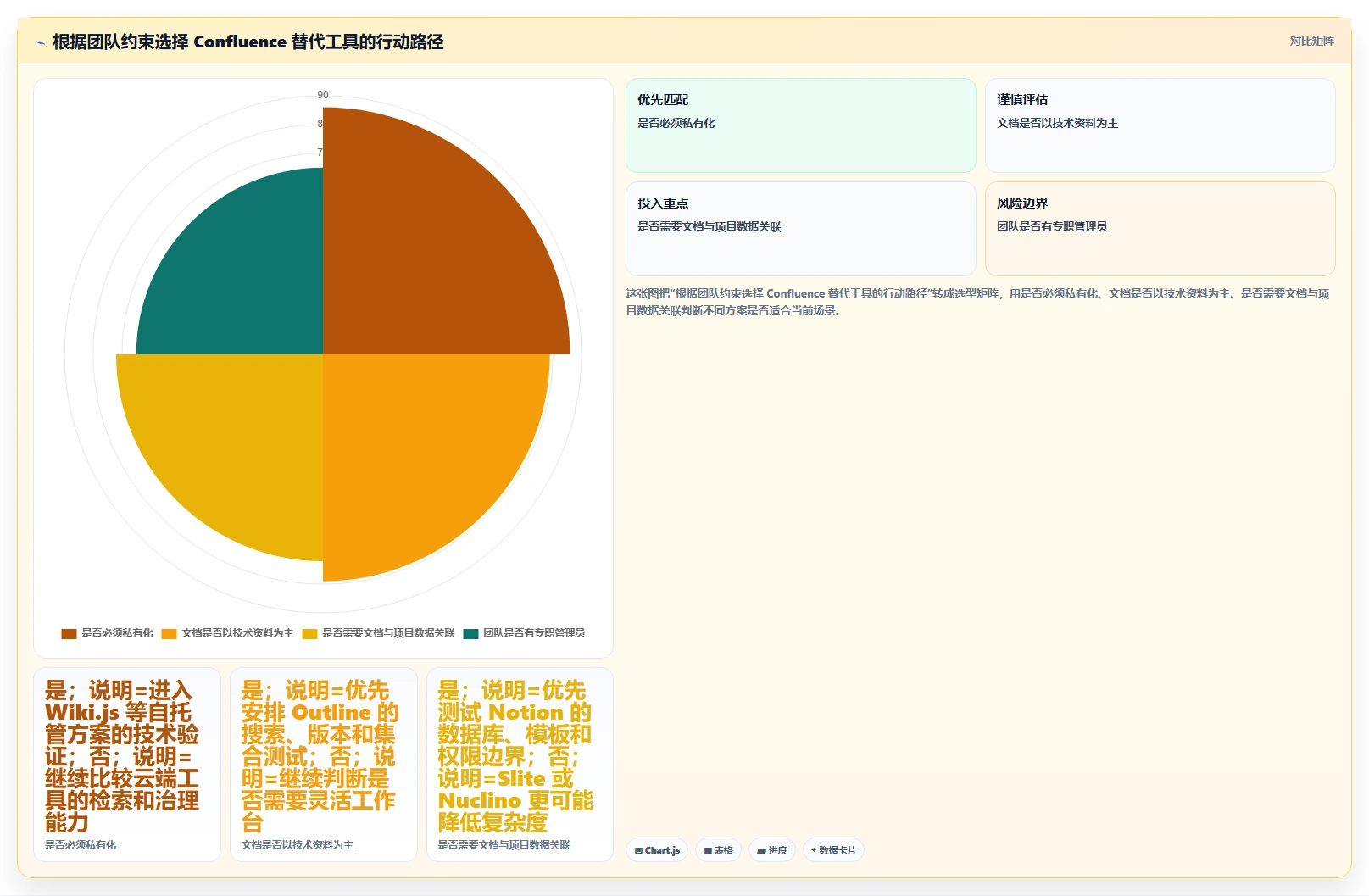Image resolution: width=1369 pixels, height=896 pixels.
Task: Toggle the yellow 是否需要文档与项目数据关联 legend swatch
Action: 309,633
